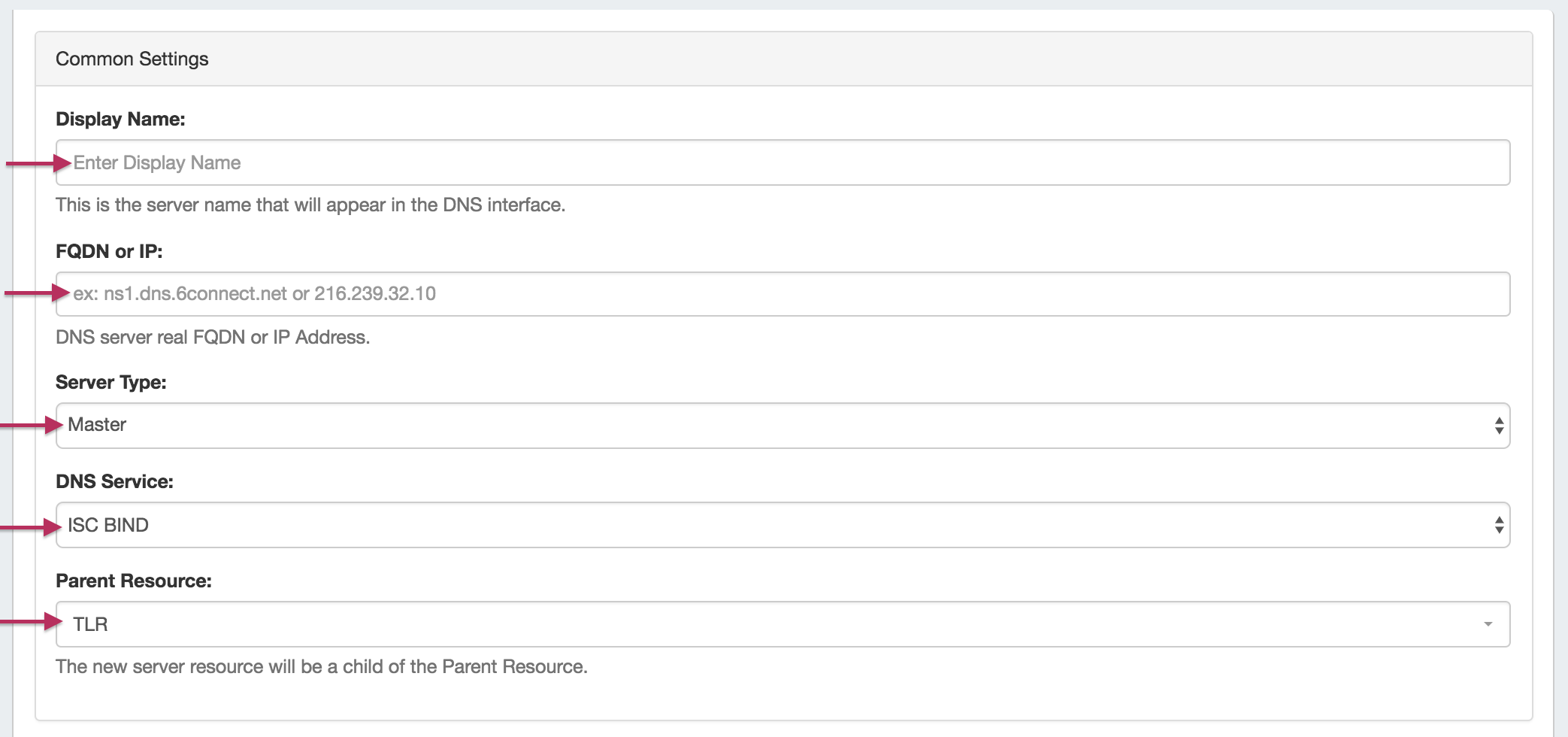Click the Display Name text field

pyautogui.click(x=782, y=162)
